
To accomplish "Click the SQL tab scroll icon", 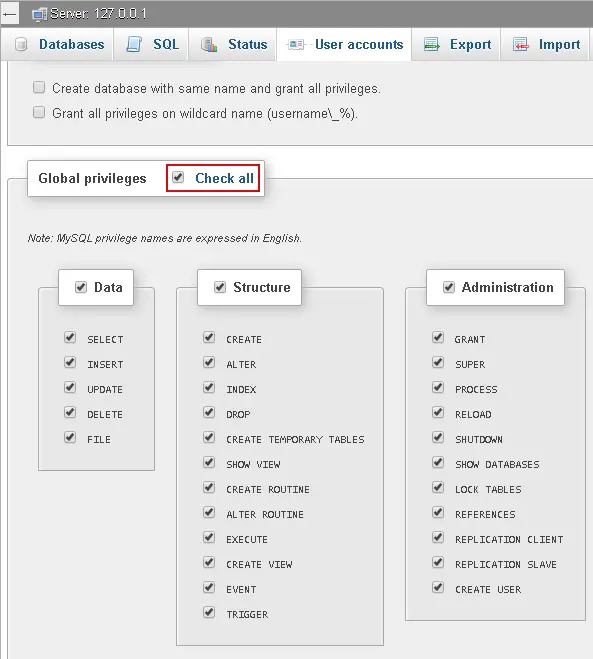I will (x=134, y=45).
